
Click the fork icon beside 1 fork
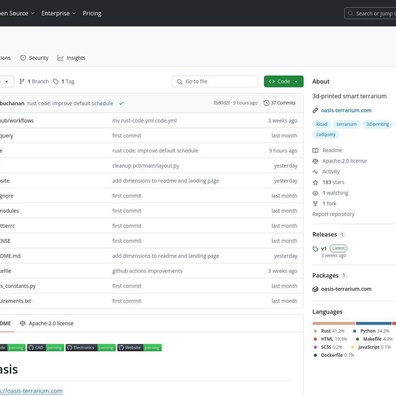(315, 203)
